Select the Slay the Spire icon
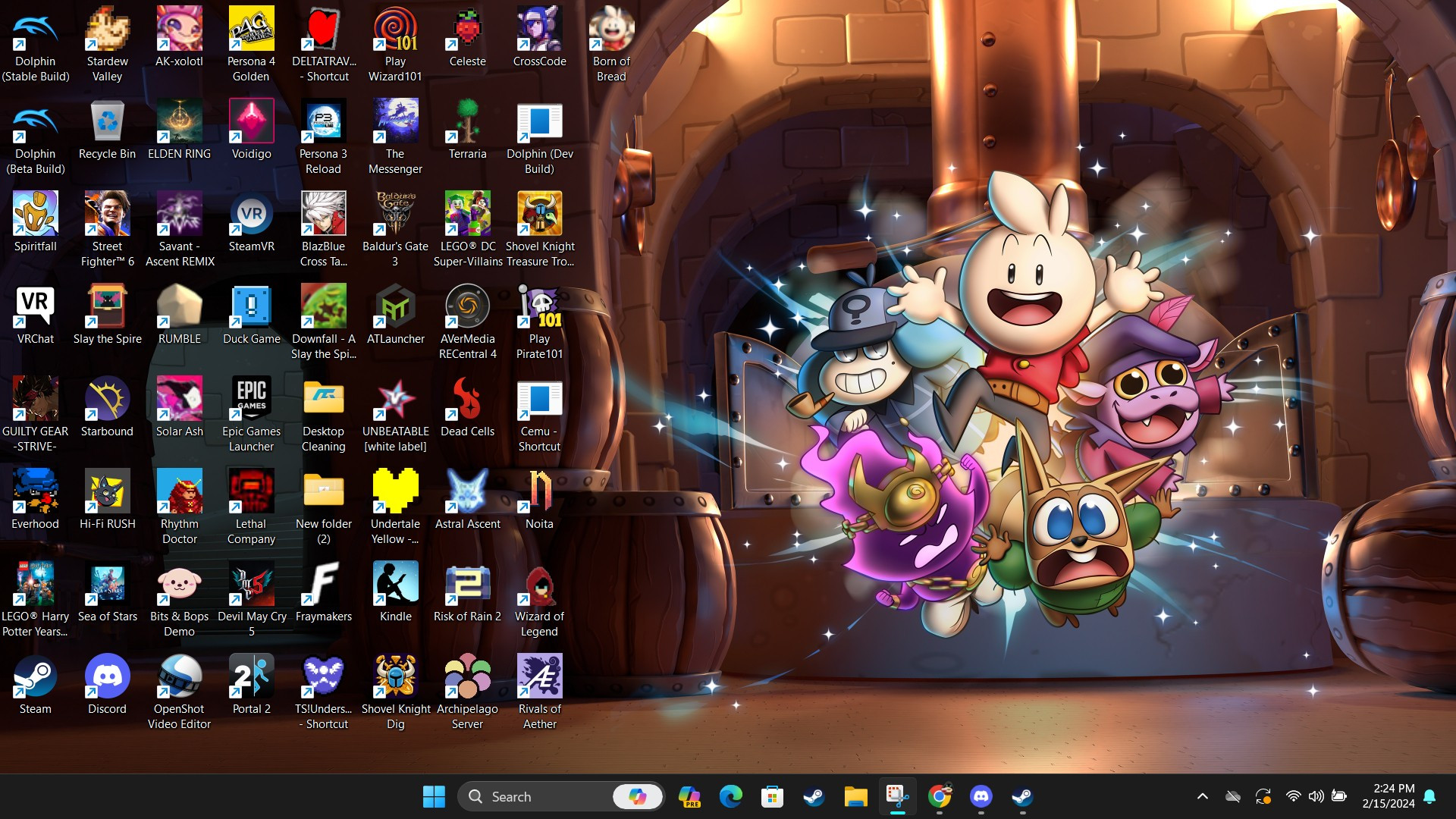The height and width of the screenshot is (819, 1456). (x=107, y=314)
